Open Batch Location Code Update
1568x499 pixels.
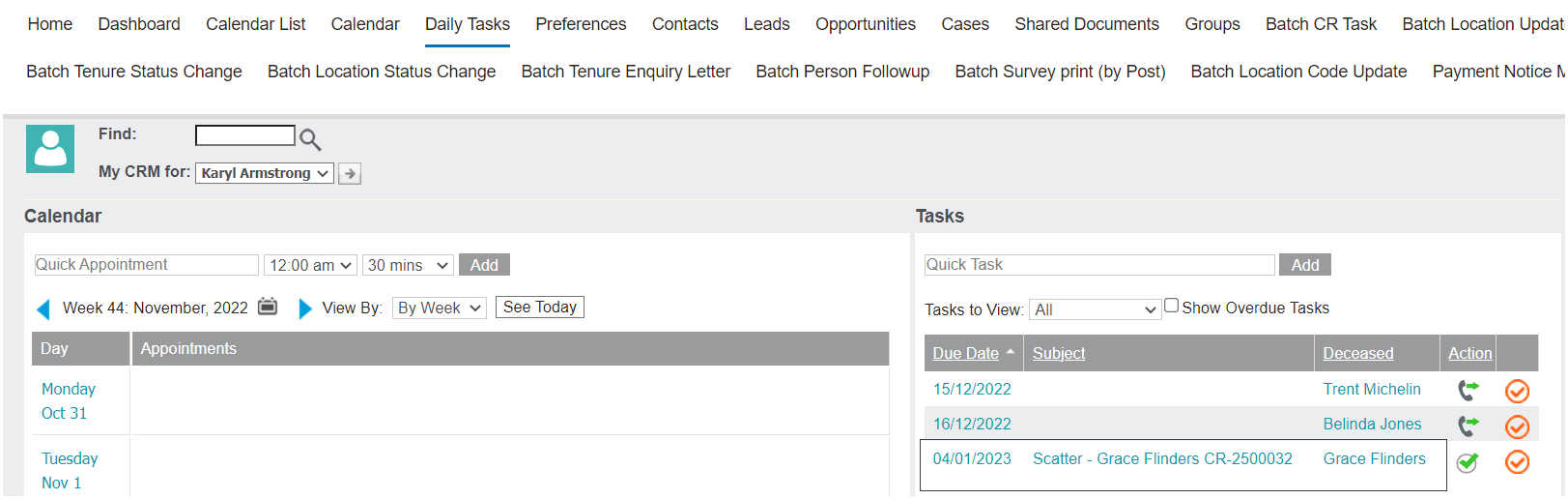(1298, 72)
